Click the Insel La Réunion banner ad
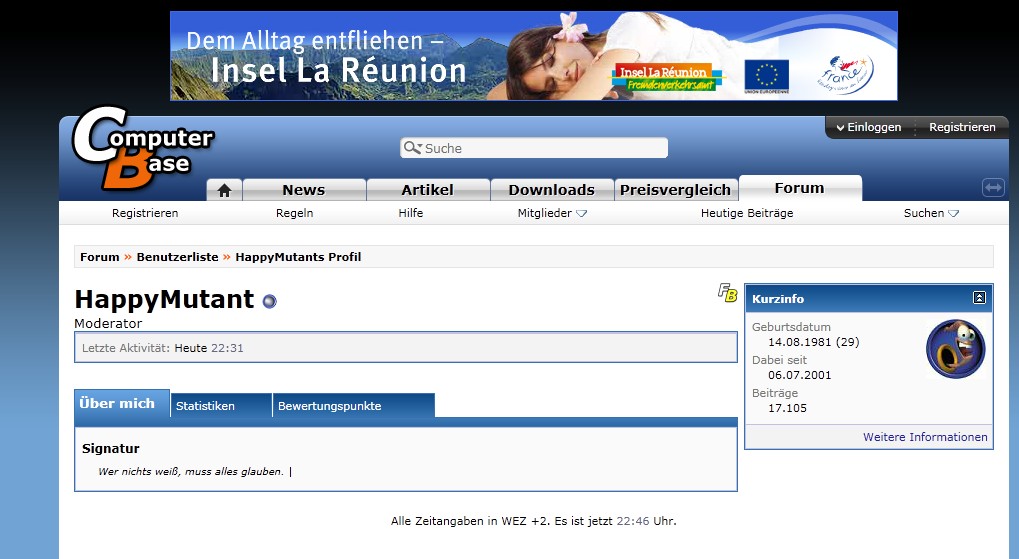Screen dimensions: 1019x559 tap(534, 56)
